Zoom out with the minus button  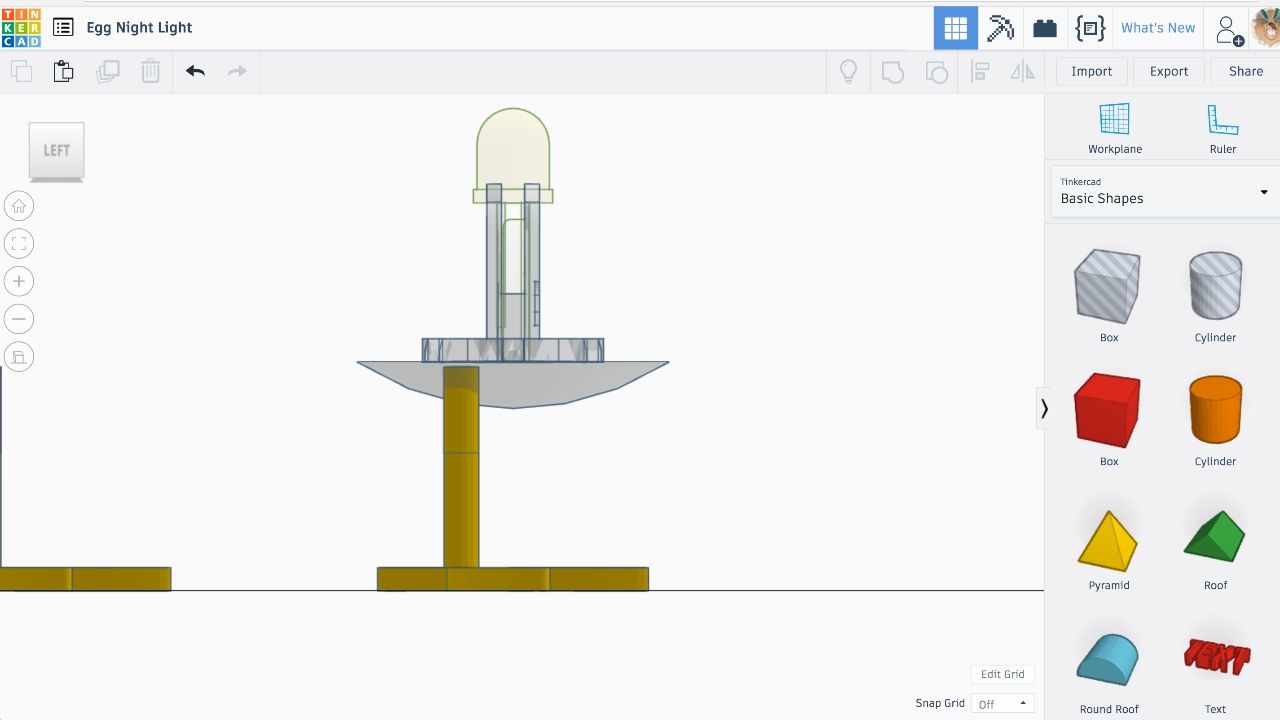[18, 319]
